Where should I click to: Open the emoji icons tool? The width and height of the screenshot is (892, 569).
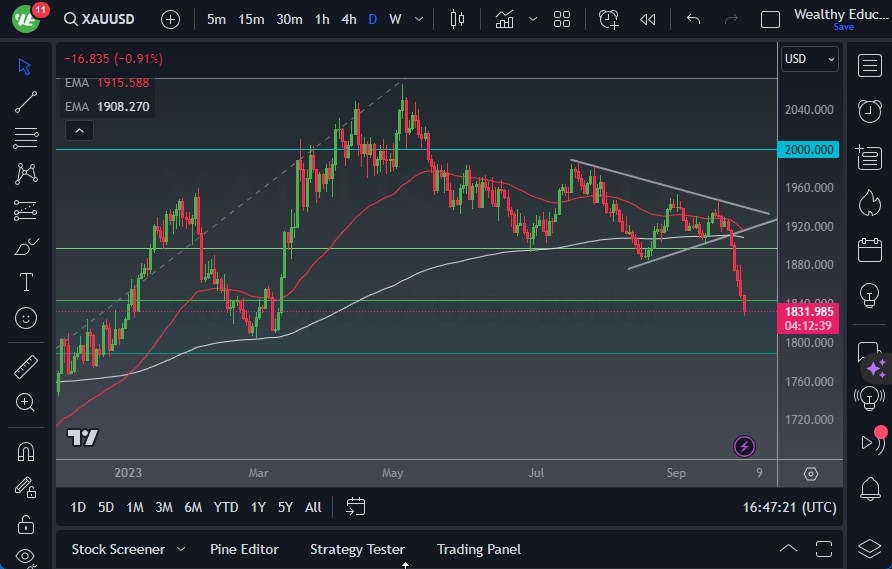(x=26, y=318)
